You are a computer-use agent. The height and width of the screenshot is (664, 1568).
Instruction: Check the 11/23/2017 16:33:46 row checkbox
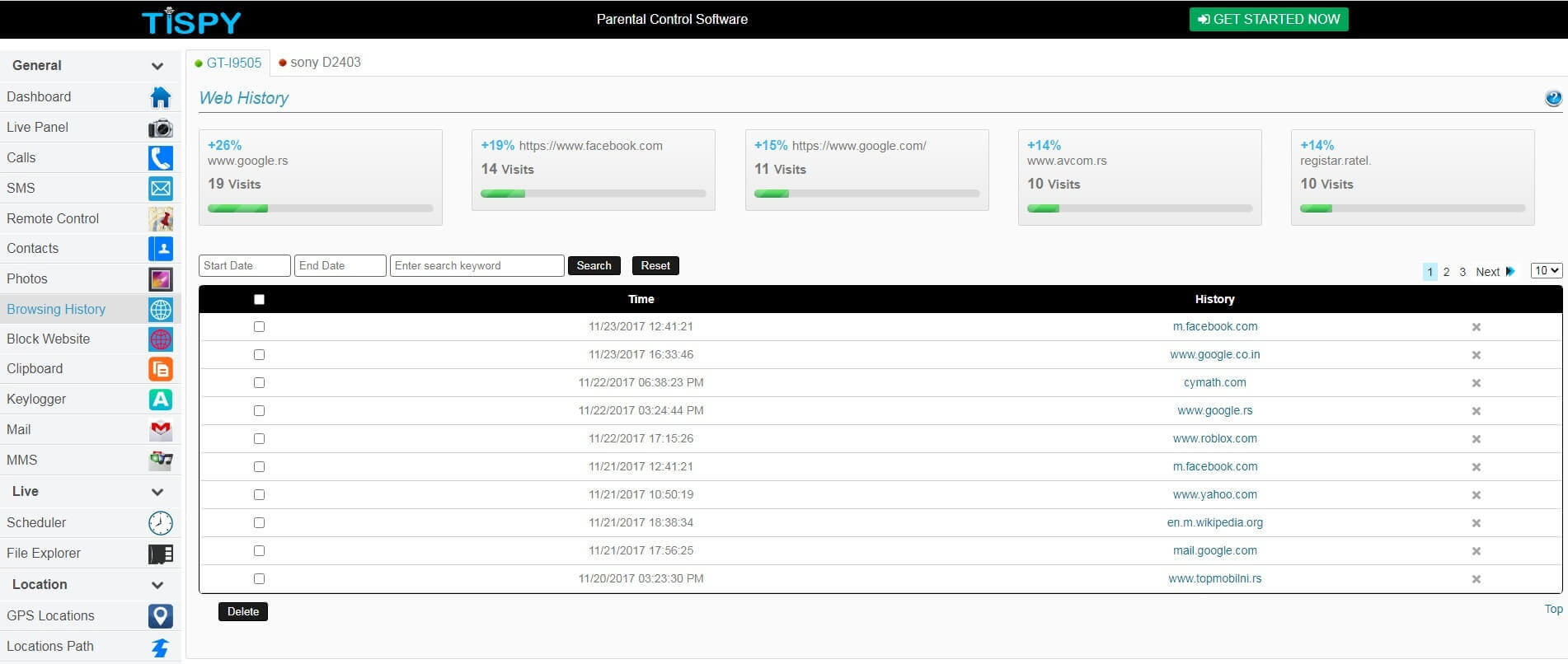pyautogui.click(x=260, y=355)
